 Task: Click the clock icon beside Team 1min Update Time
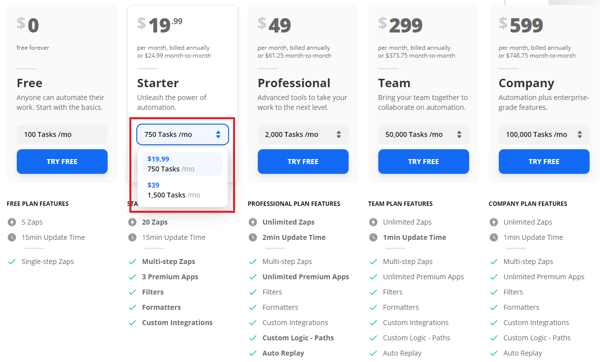373,237
